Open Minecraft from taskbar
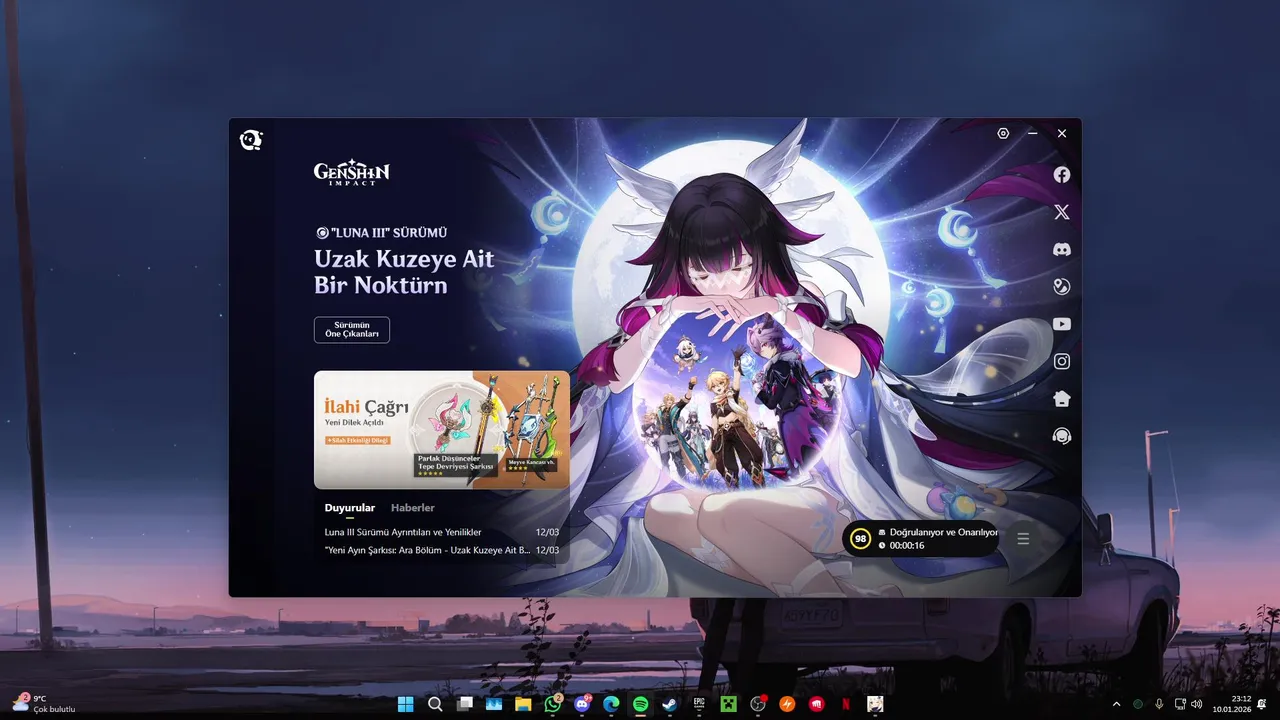Image resolution: width=1280 pixels, height=720 pixels. click(729, 704)
